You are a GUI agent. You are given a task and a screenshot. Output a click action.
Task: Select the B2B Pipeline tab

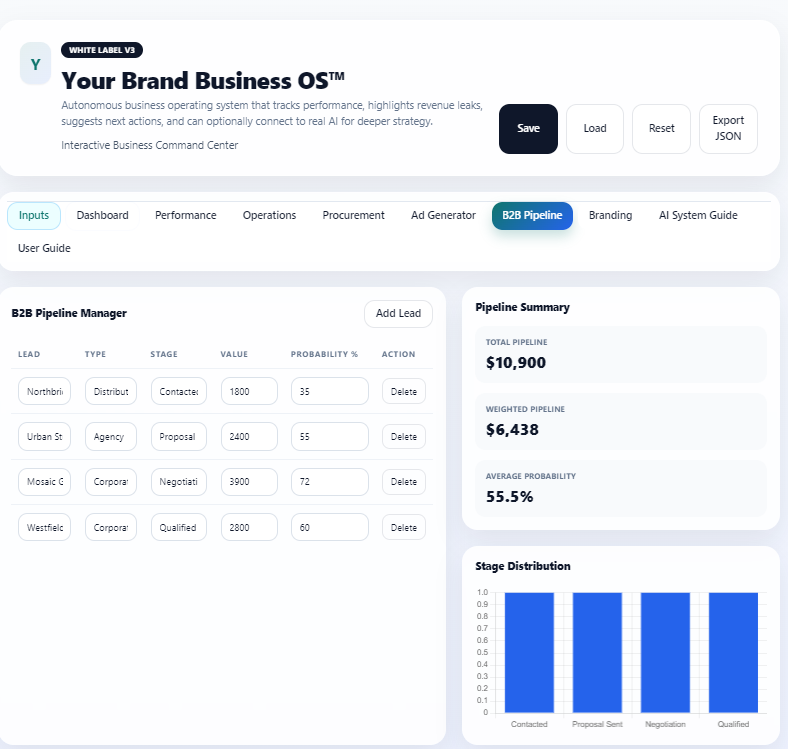[x=532, y=216]
